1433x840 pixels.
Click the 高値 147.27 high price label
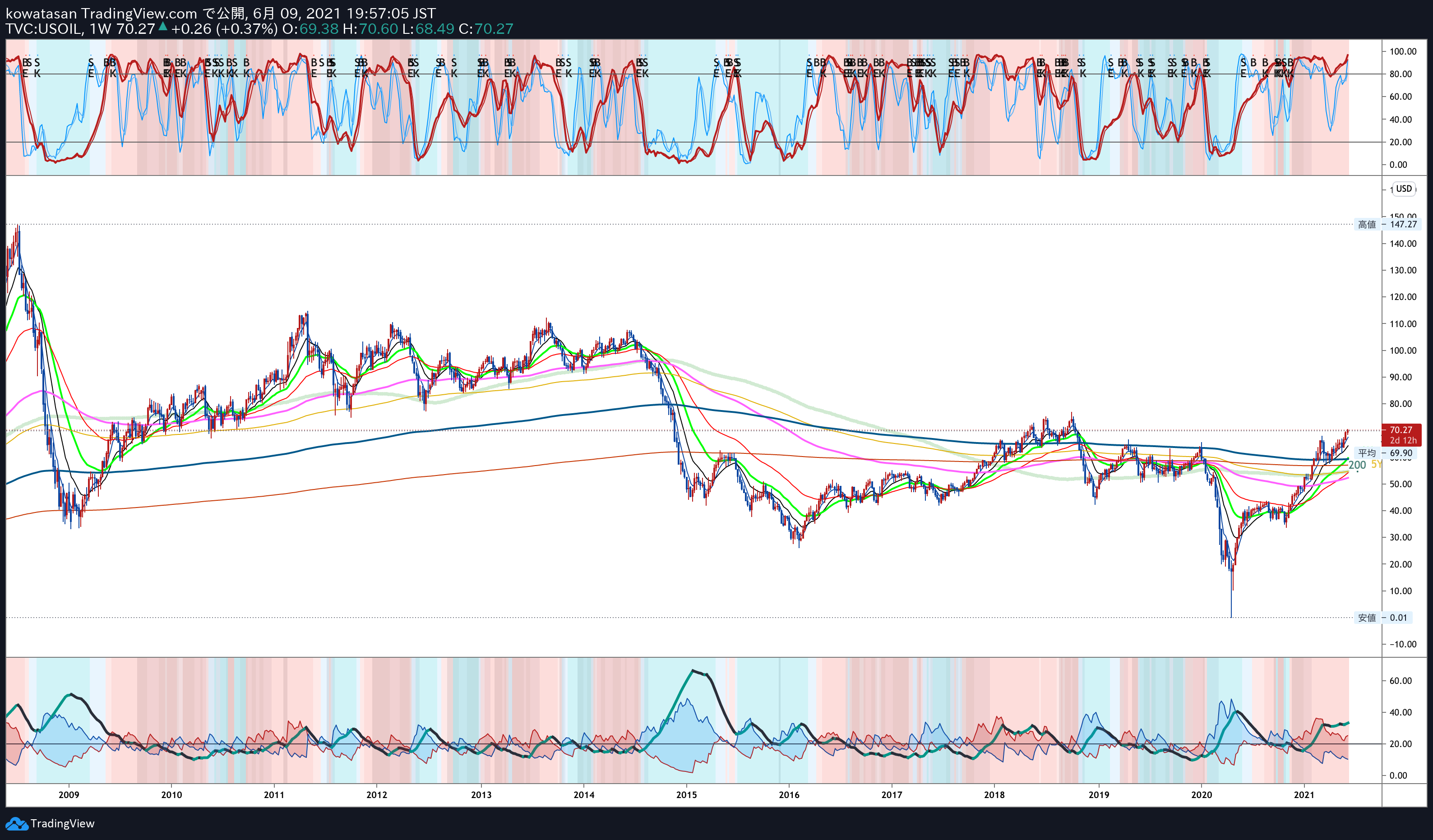(1387, 225)
